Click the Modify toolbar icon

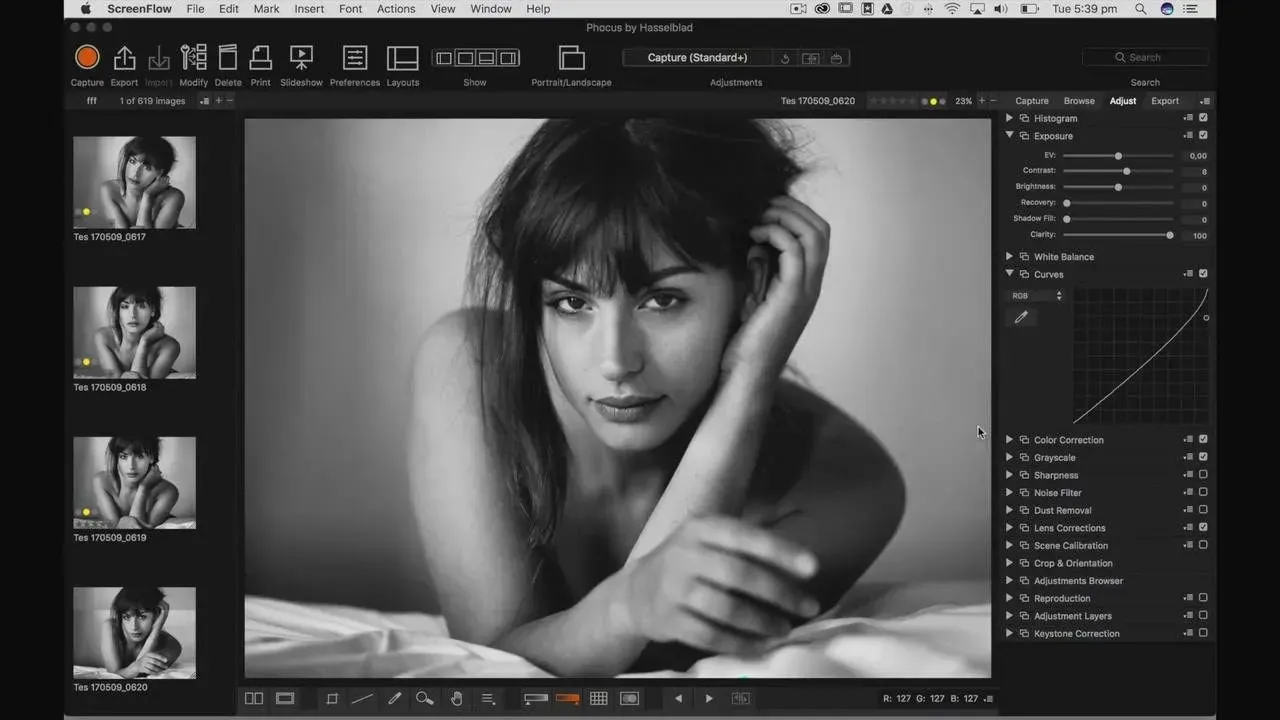[x=193, y=57]
